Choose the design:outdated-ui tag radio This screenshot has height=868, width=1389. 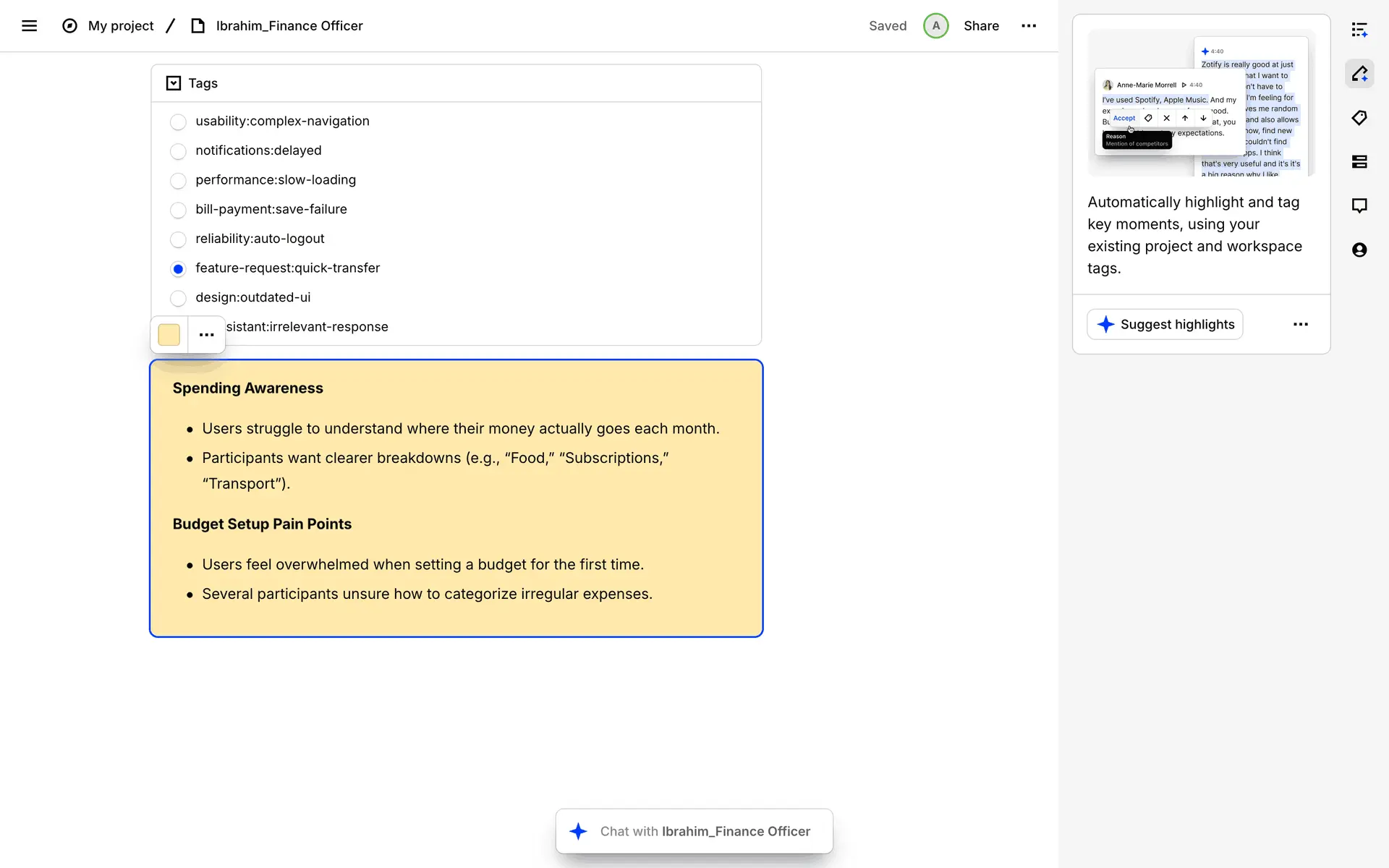point(178,298)
